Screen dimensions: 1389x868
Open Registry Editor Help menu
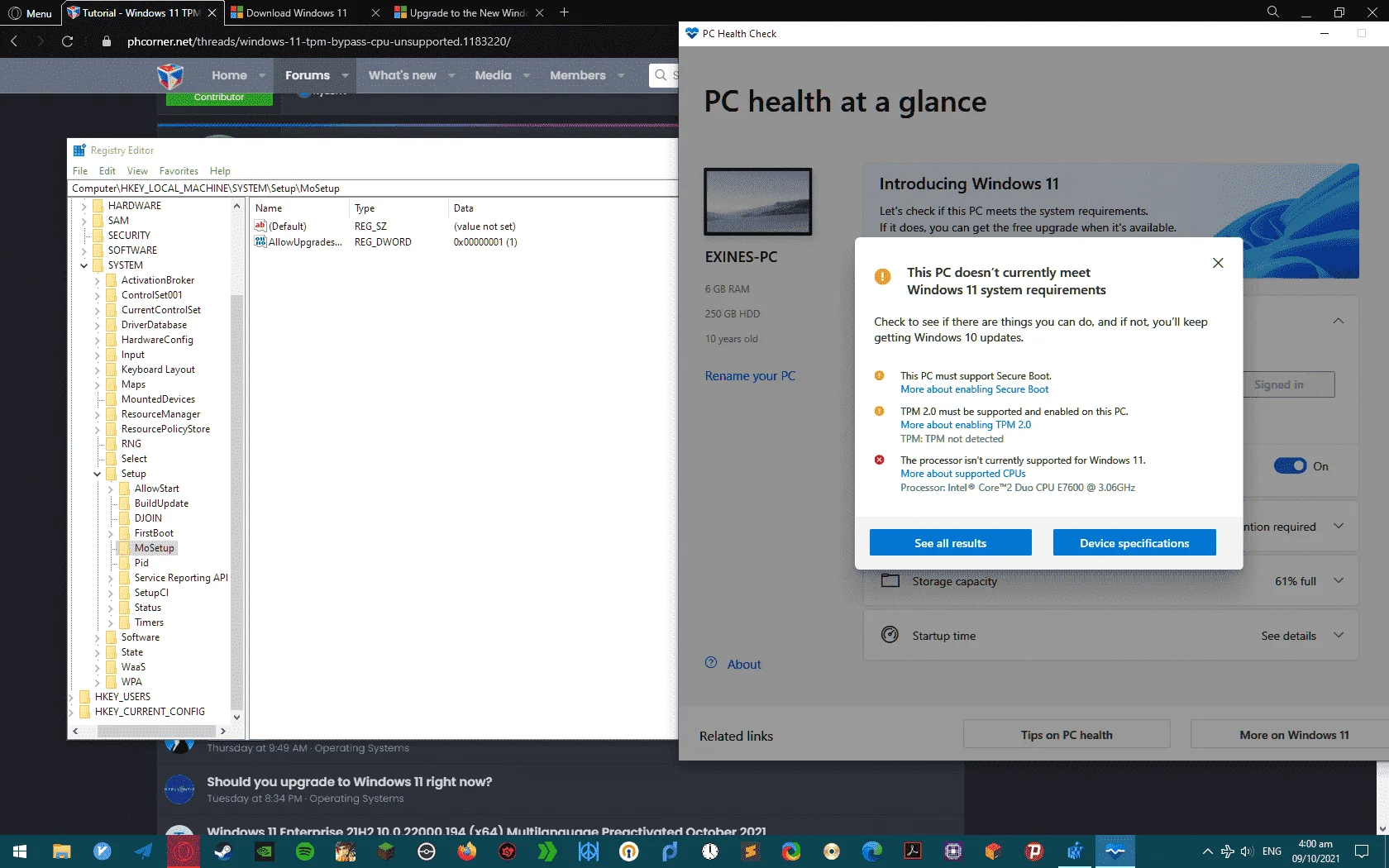[220, 171]
